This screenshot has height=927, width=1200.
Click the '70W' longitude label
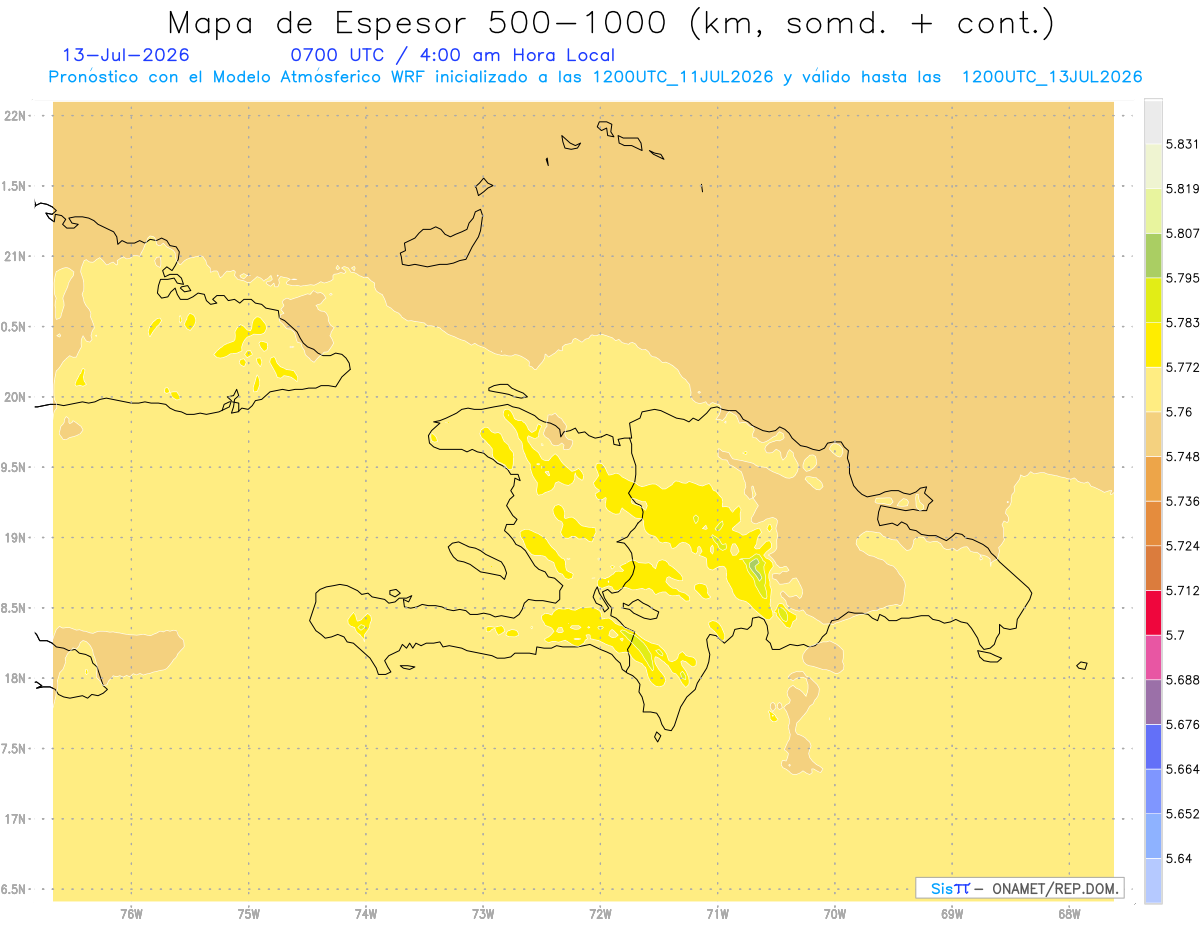point(835,913)
